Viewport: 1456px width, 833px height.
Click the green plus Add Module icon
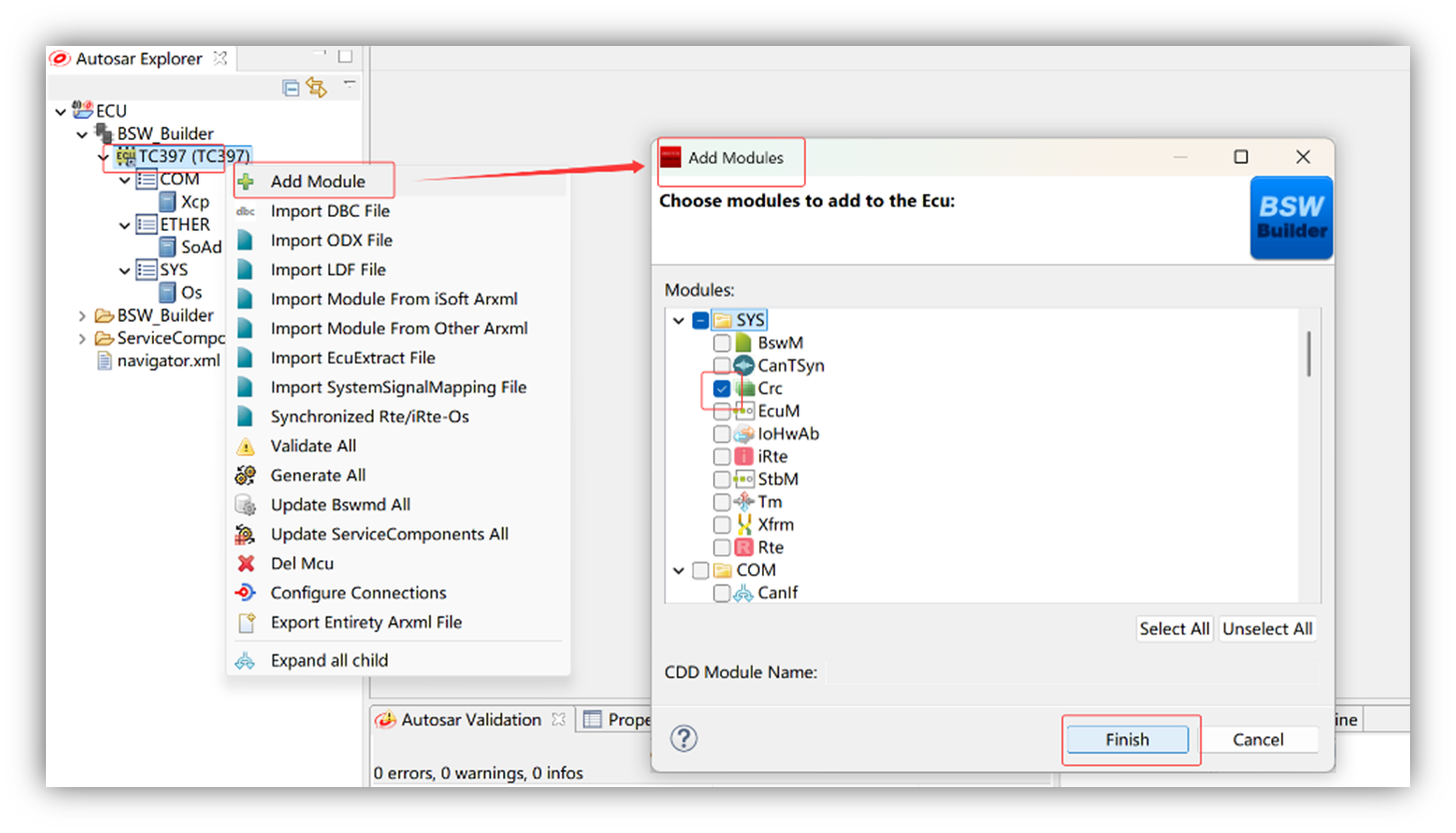(246, 182)
